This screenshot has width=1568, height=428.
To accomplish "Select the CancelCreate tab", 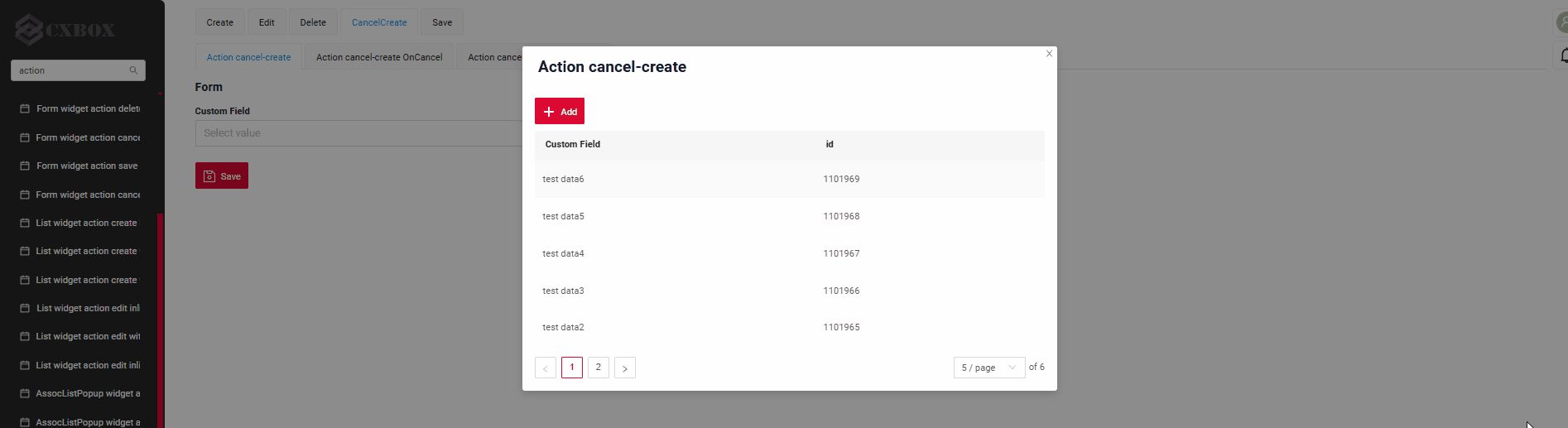I will [x=379, y=22].
